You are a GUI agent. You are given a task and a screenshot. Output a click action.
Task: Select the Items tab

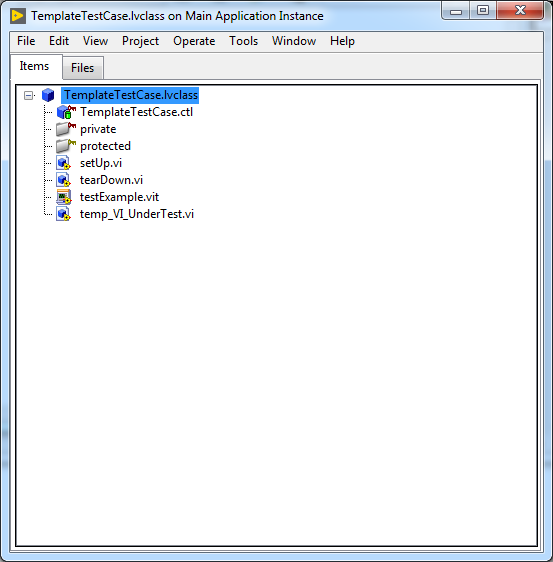[35, 66]
